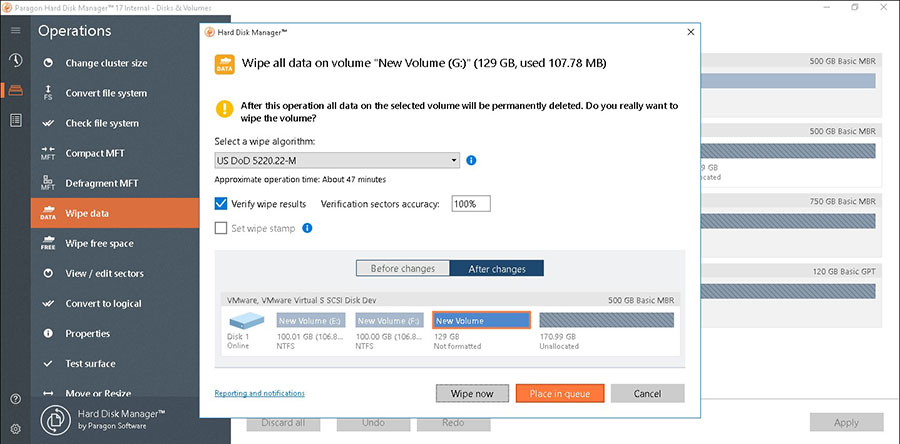Click "Approximate operation time: About 47 minutes" text

click(300, 180)
